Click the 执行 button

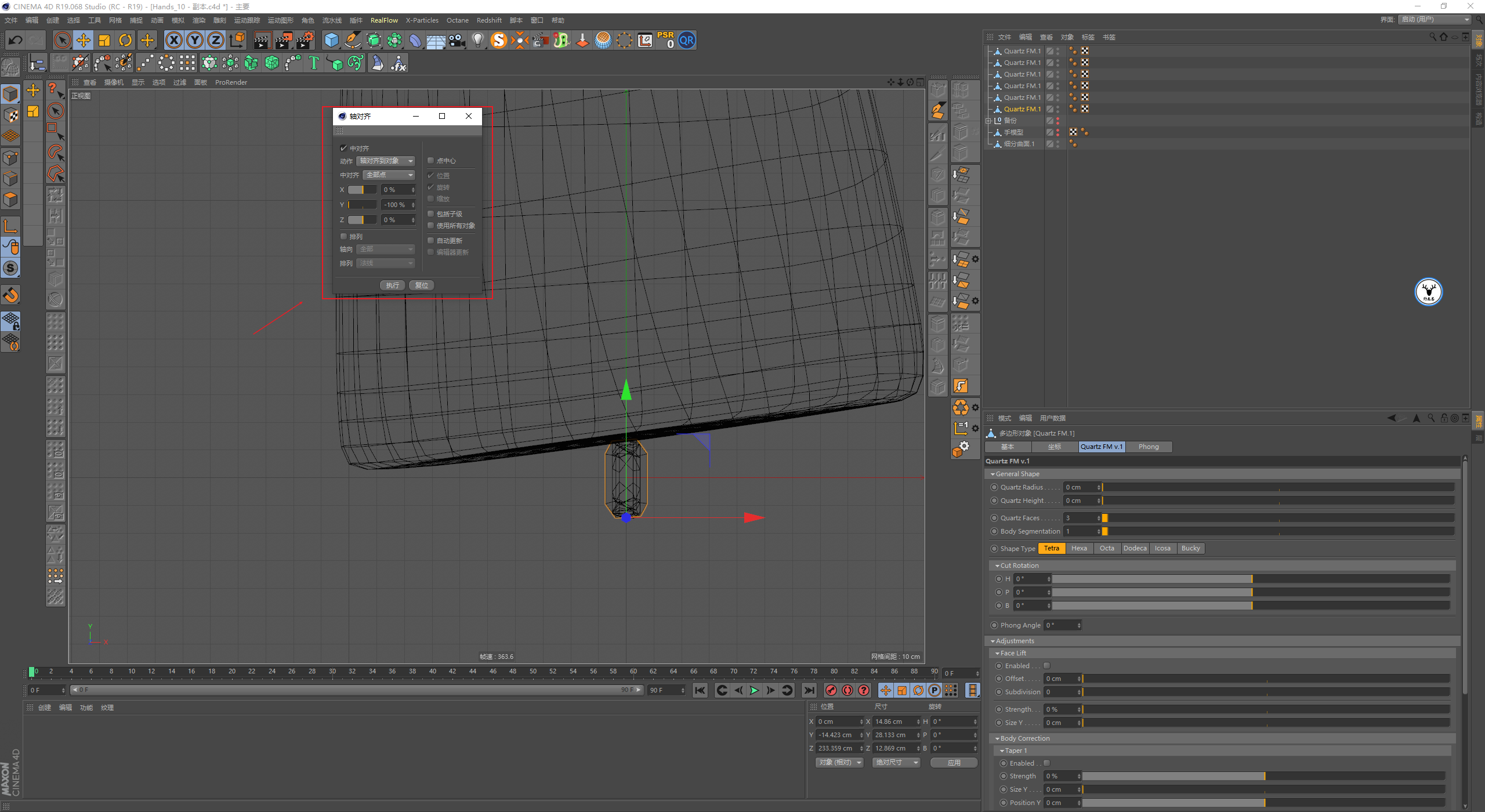click(x=392, y=285)
